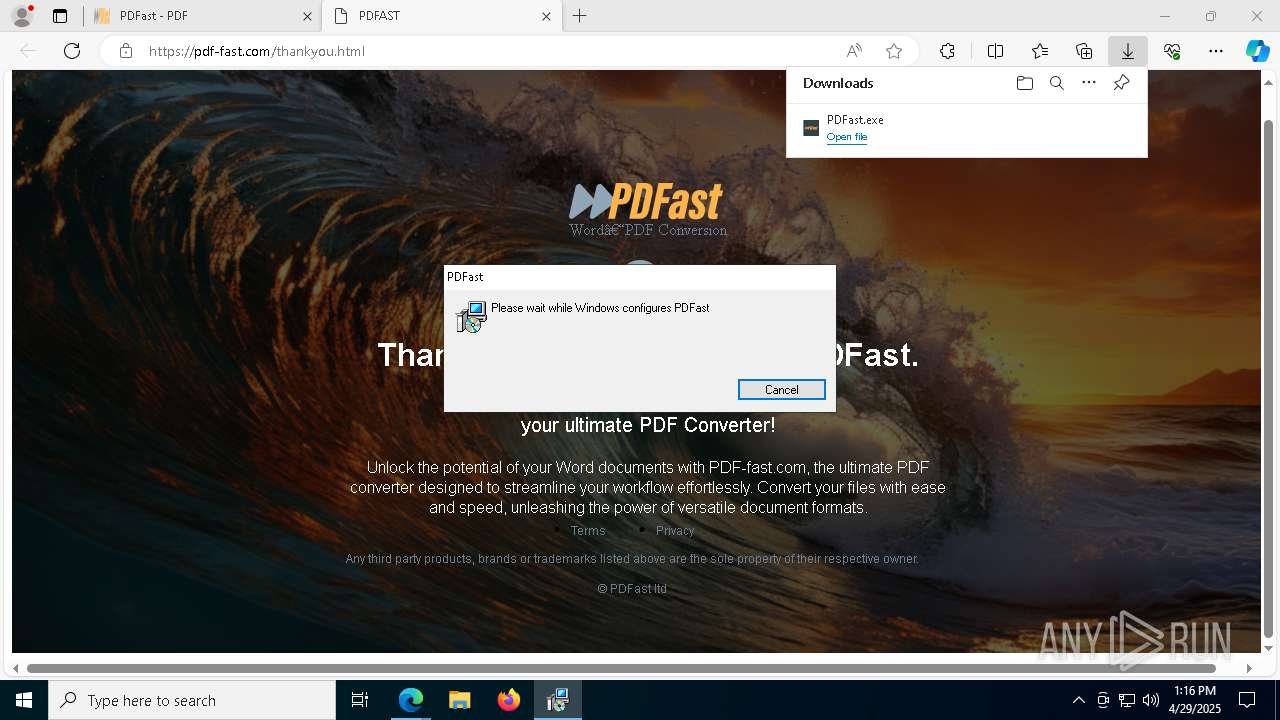Image resolution: width=1280 pixels, height=720 pixels.
Task: Open the notification center icon
Action: point(1247,700)
